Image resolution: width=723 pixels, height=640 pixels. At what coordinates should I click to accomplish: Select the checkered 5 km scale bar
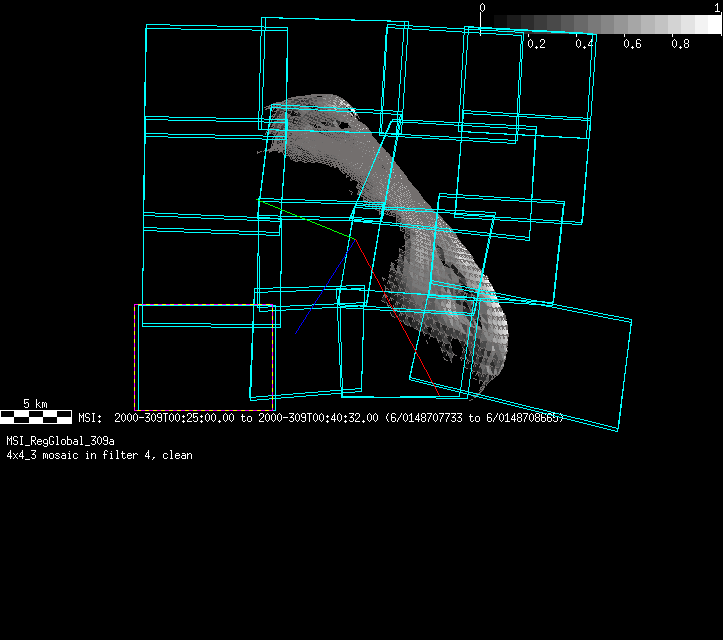35,417
